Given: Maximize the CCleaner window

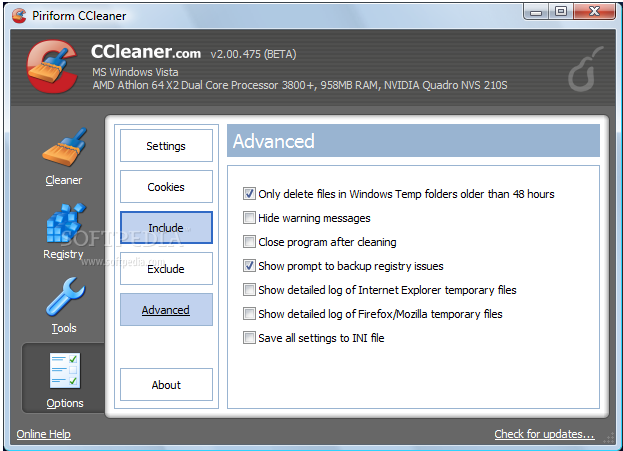Looking at the screenshot, I should [x=561, y=12].
